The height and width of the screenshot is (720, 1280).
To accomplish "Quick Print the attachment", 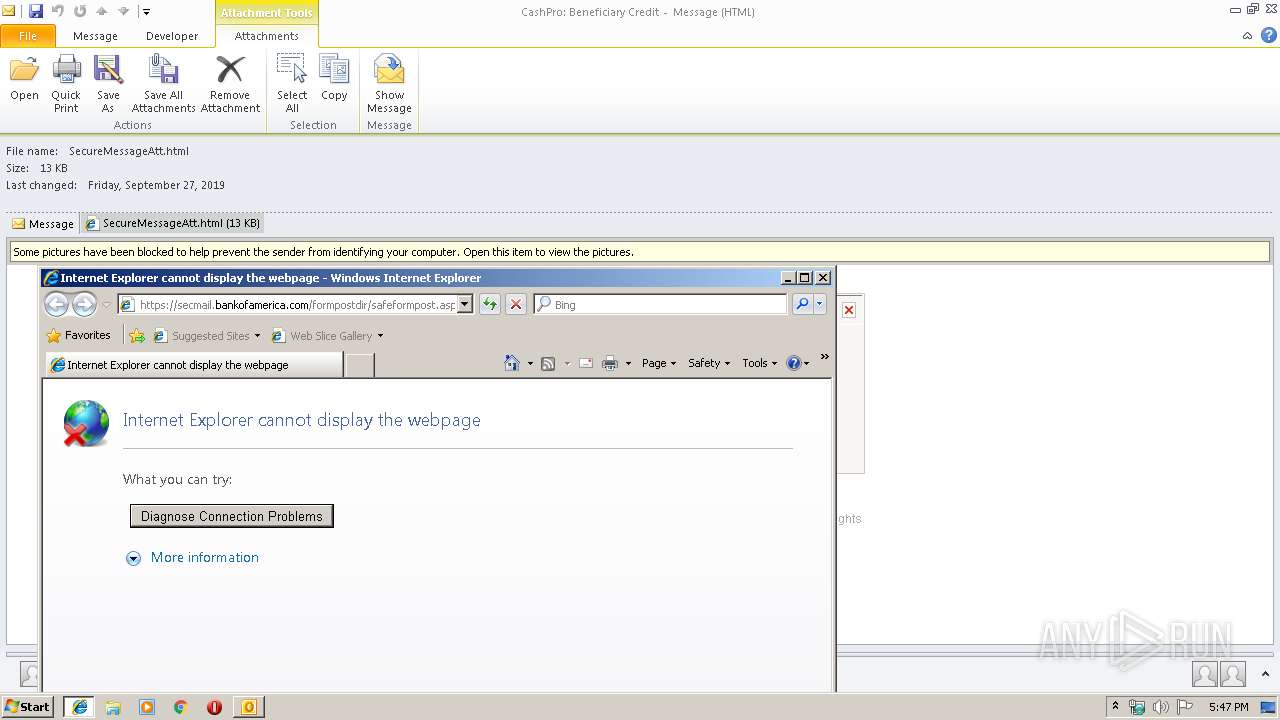I will tap(66, 84).
